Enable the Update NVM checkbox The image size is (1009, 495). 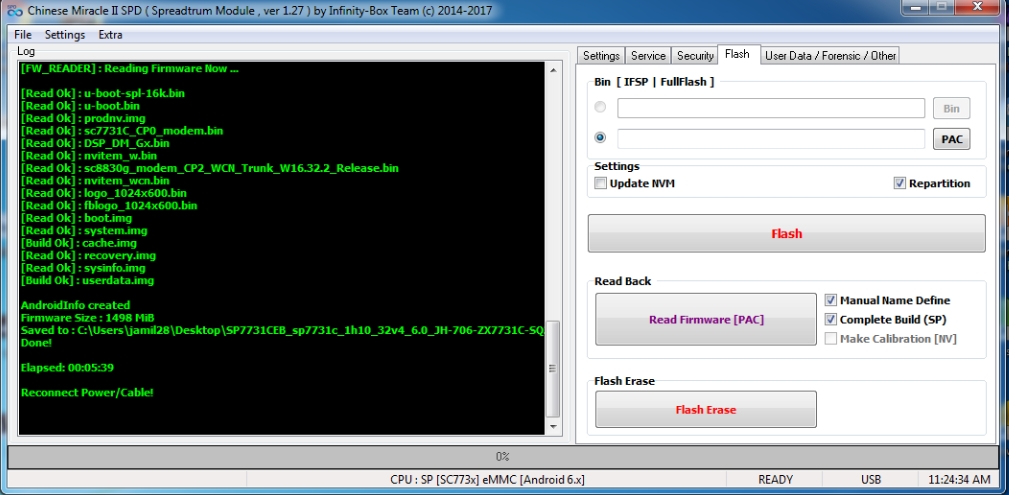(x=600, y=183)
